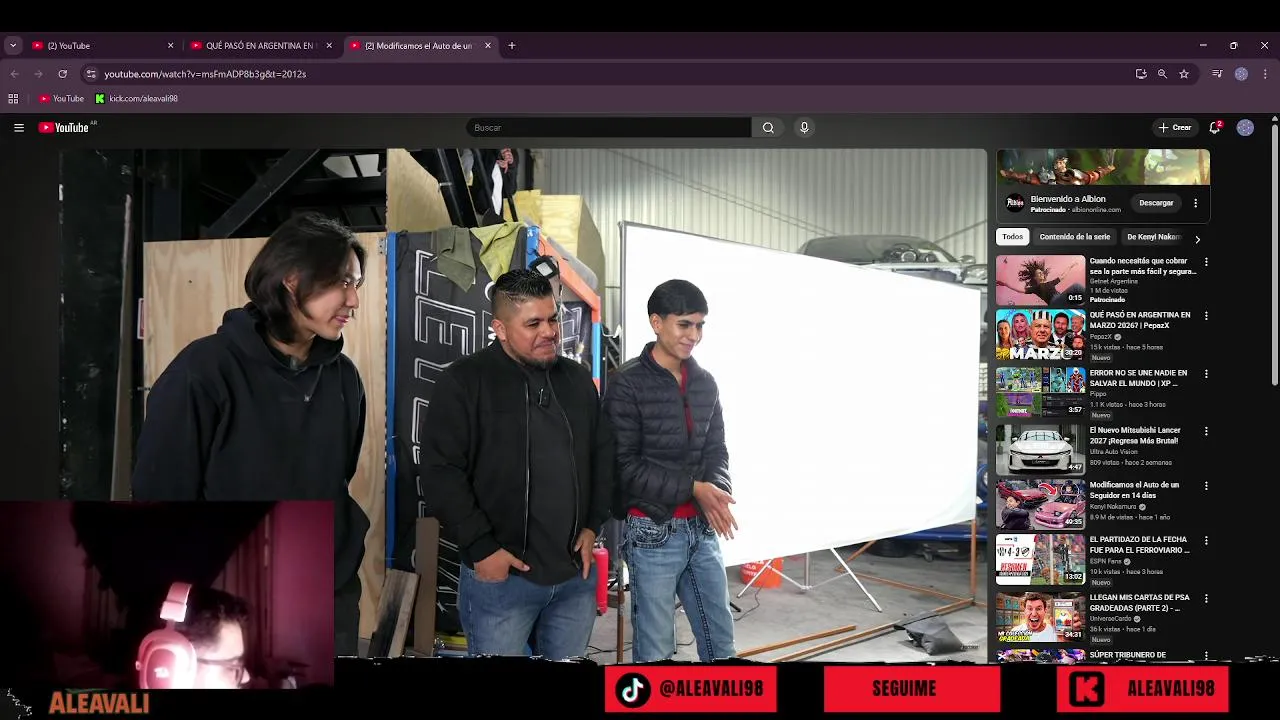Open the apps grid in bookmarks bar

coord(13,99)
